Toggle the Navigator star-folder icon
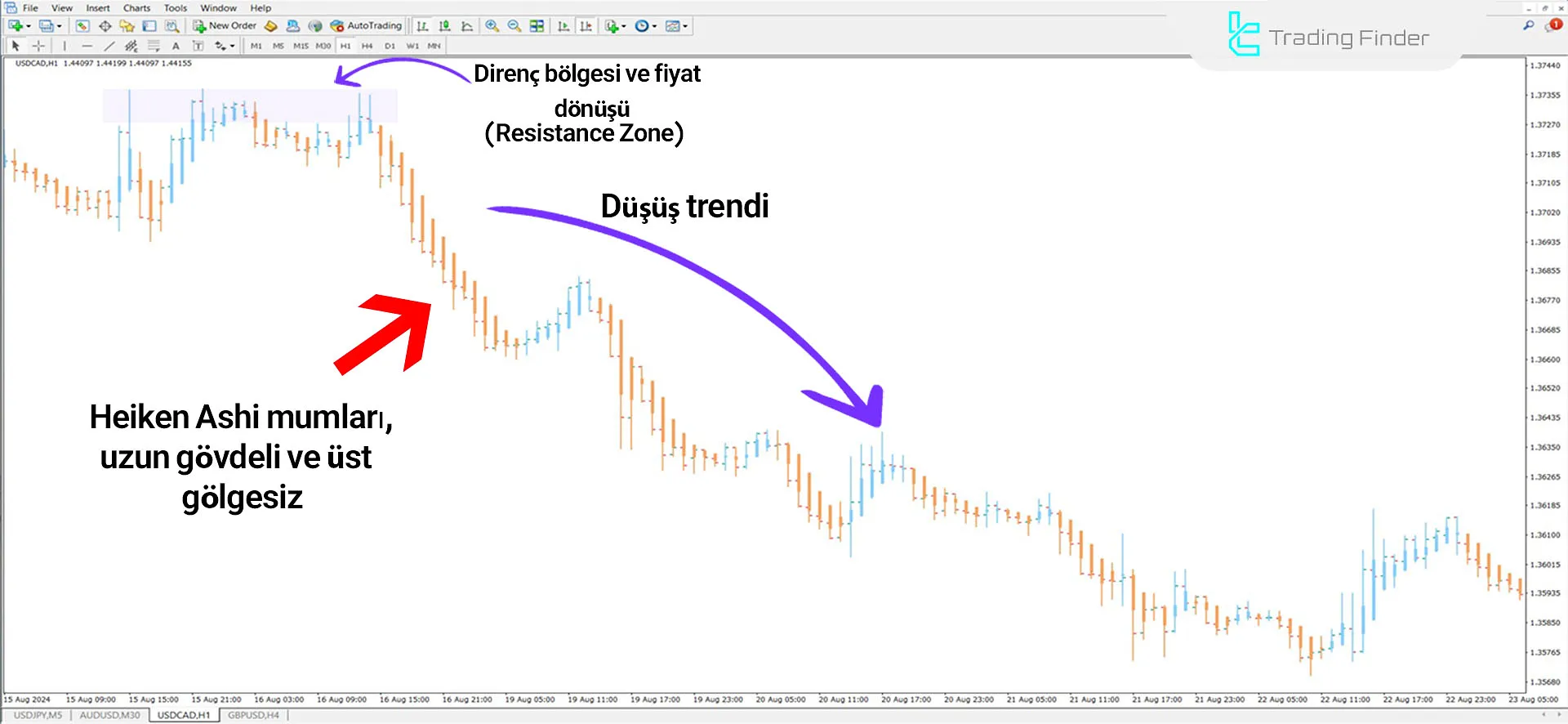 (x=127, y=26)
